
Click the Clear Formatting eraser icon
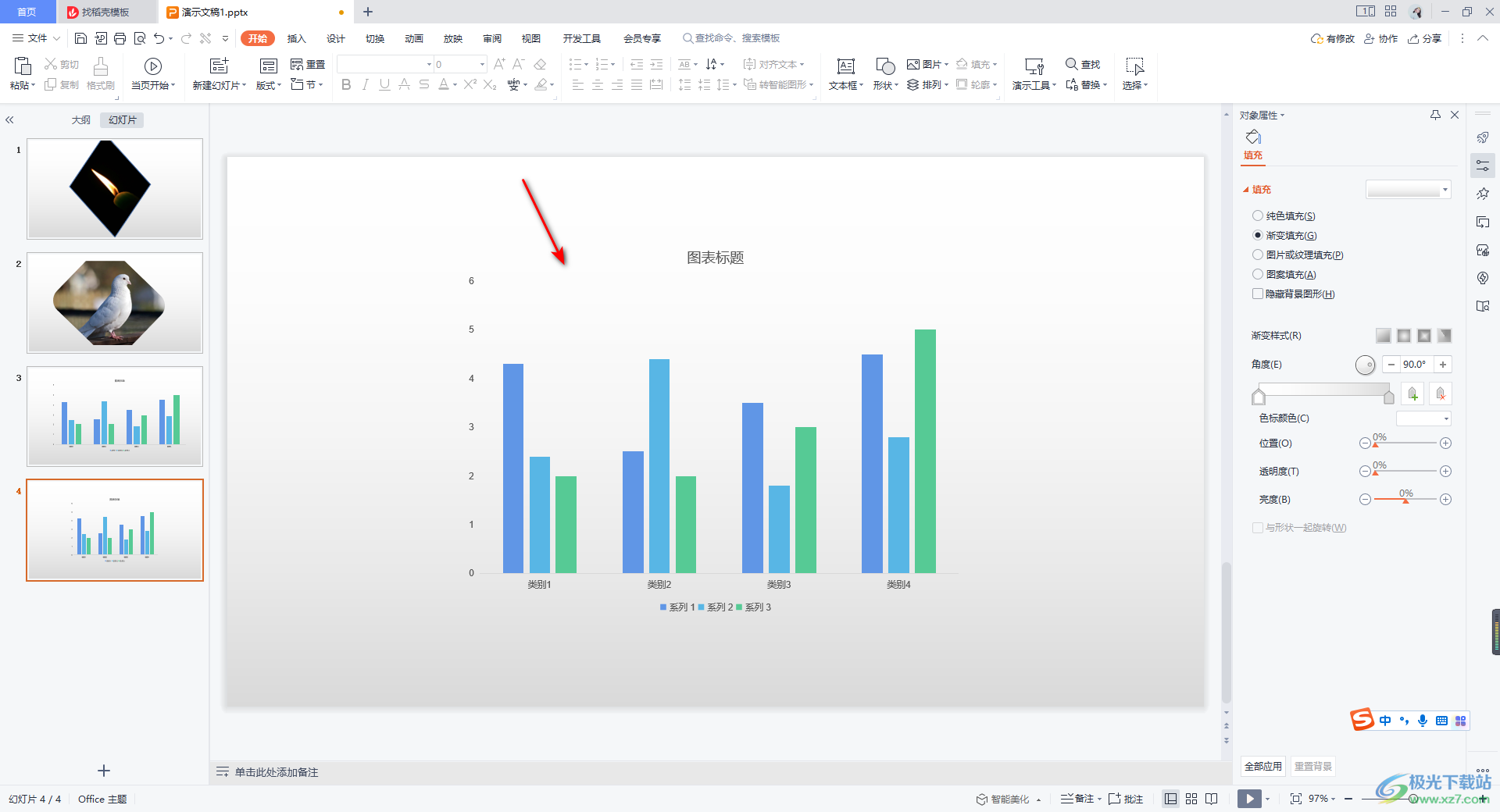click(x=540, y=64)
